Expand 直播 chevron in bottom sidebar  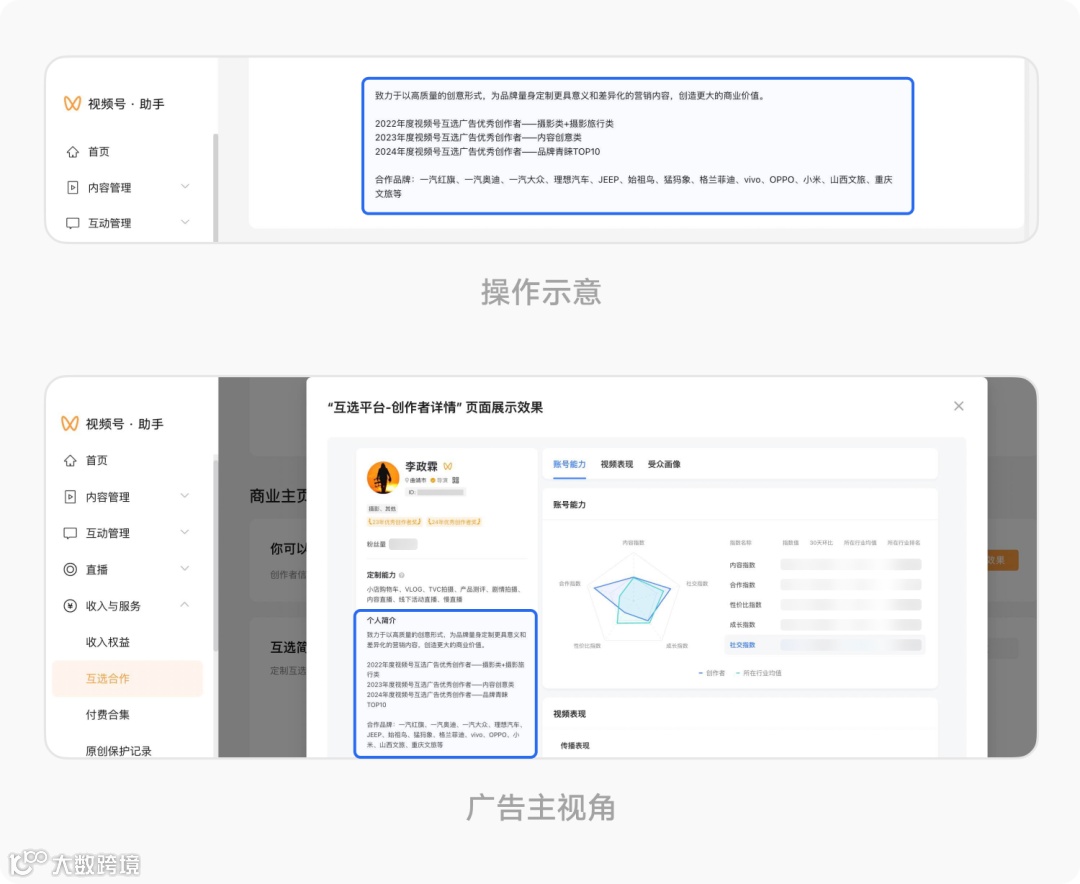click(x=185, y=568)
